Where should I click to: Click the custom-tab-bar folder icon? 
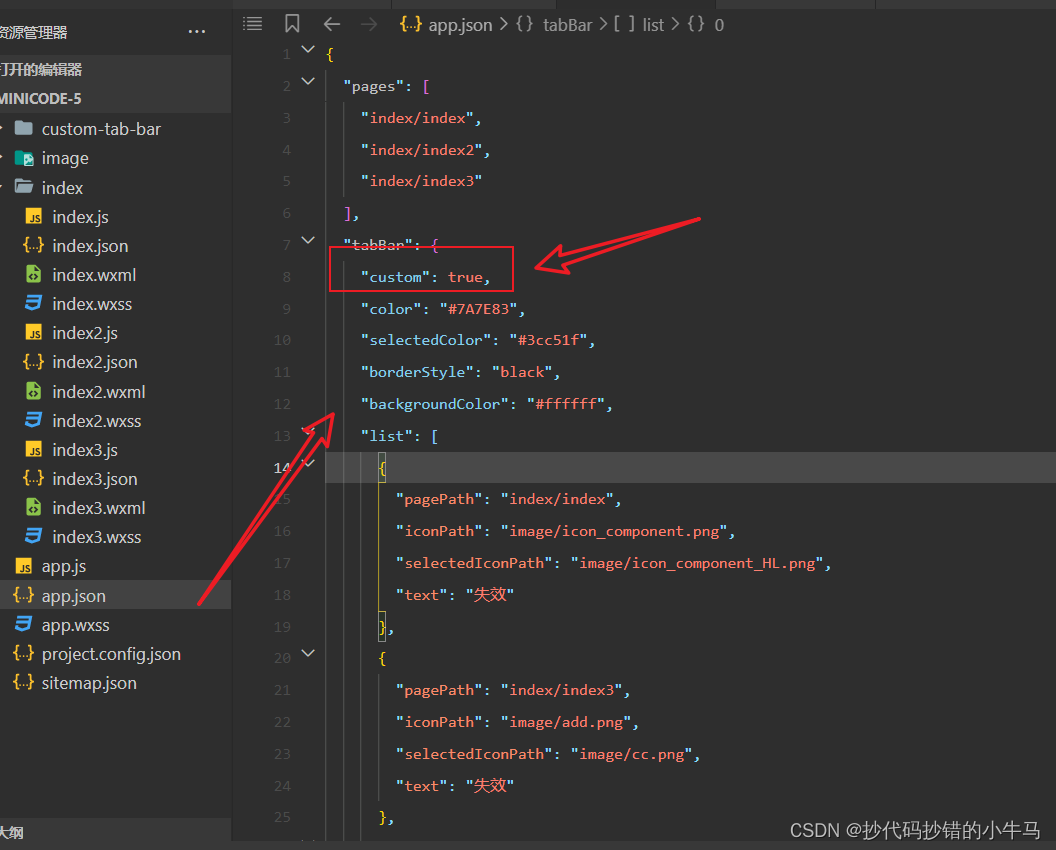[x=24, y=128]
